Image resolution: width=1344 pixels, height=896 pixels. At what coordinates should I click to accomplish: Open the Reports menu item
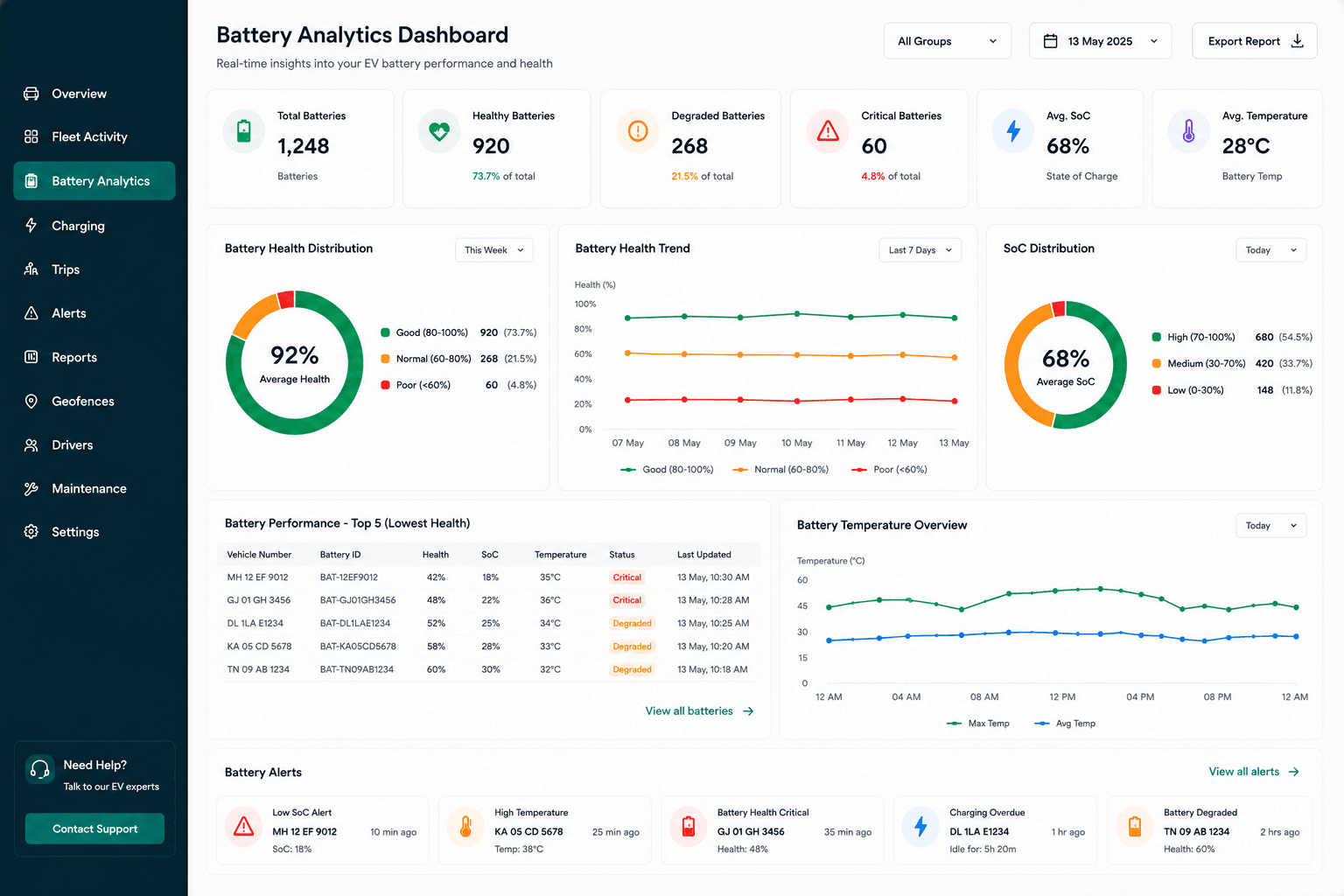tap(94, 357)
